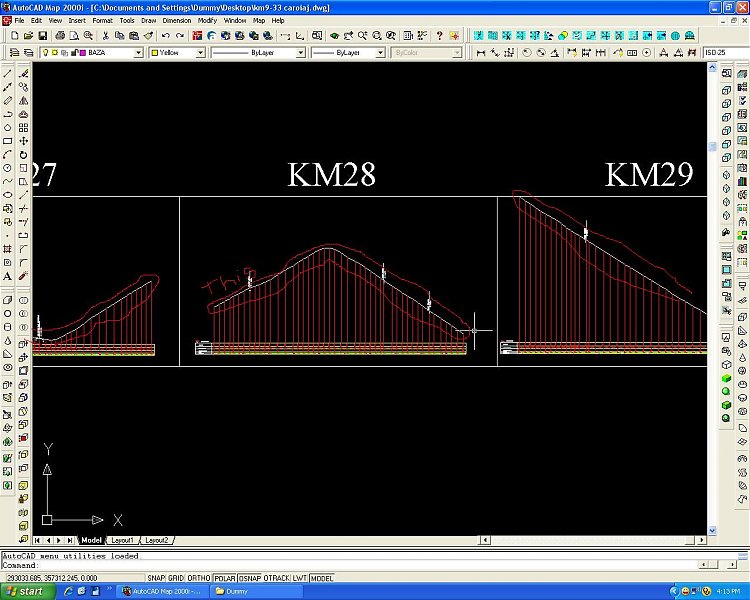Viewport: 750px width, 600px height.
Task: Select the Ellipse draw tool
Action: point(7,195)
